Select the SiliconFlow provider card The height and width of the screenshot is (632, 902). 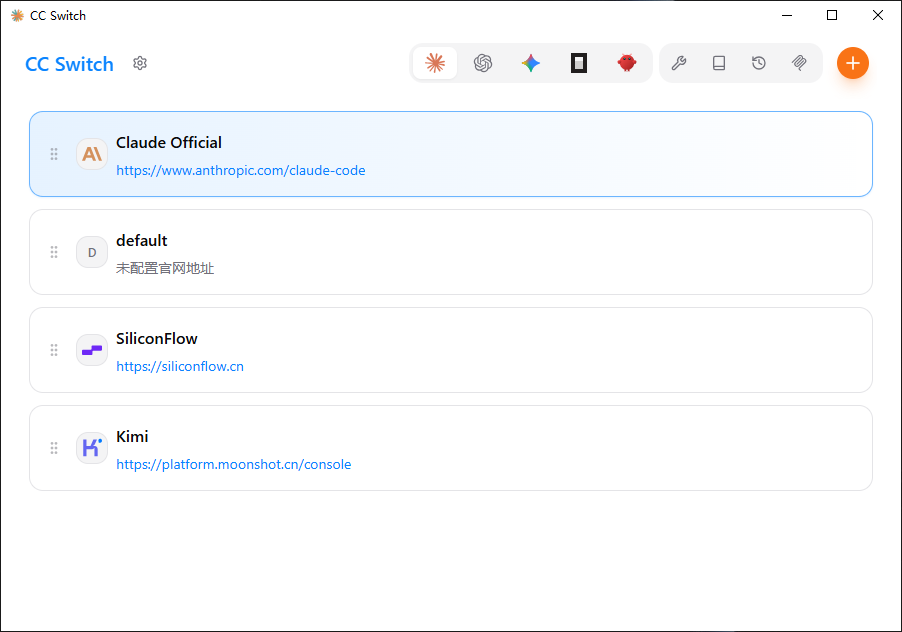451,350
